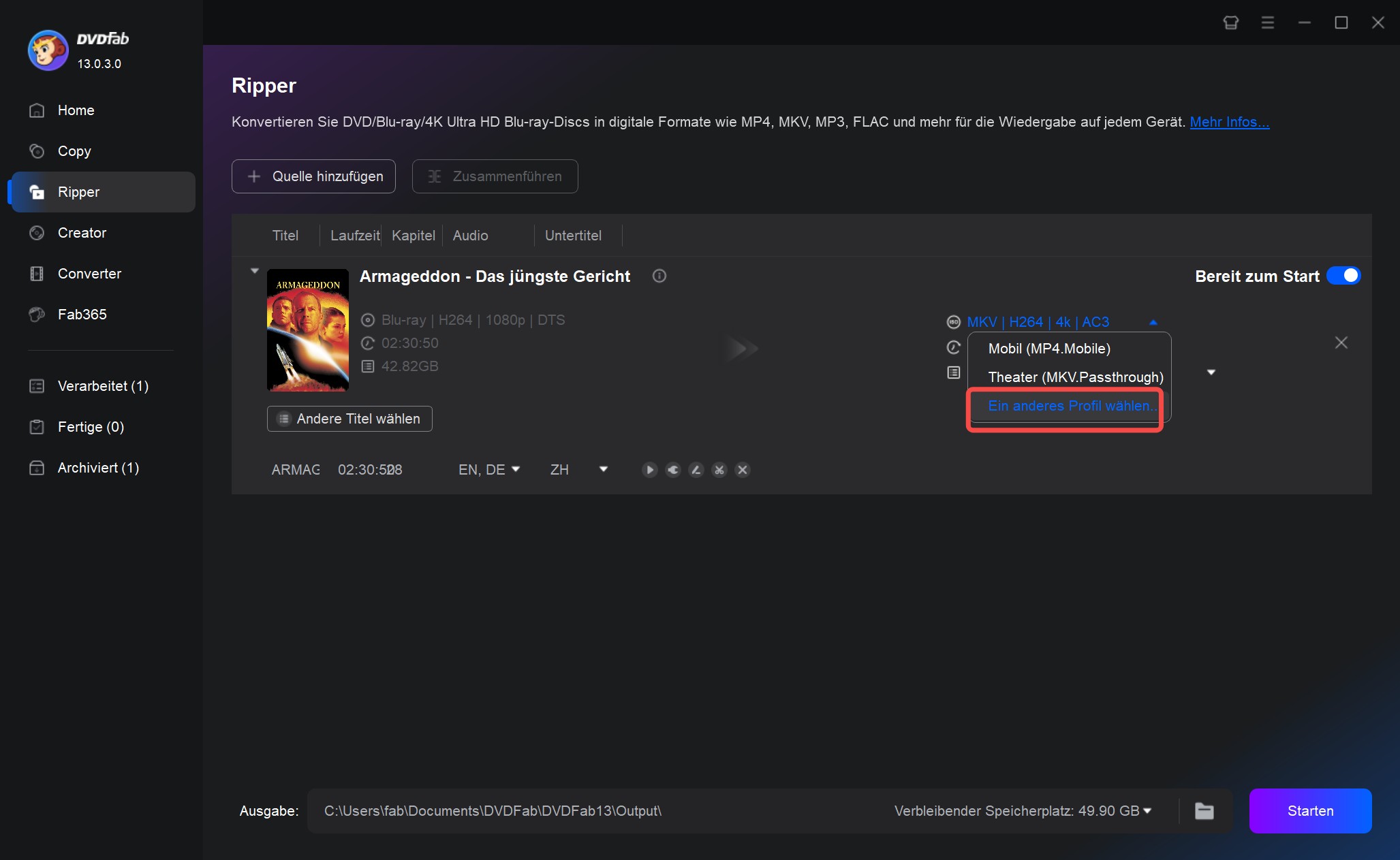Image resolution: width=1400 pixels, height=860 pixels.
Task: Open the Creator module
Action: click(x=104, y=233)
